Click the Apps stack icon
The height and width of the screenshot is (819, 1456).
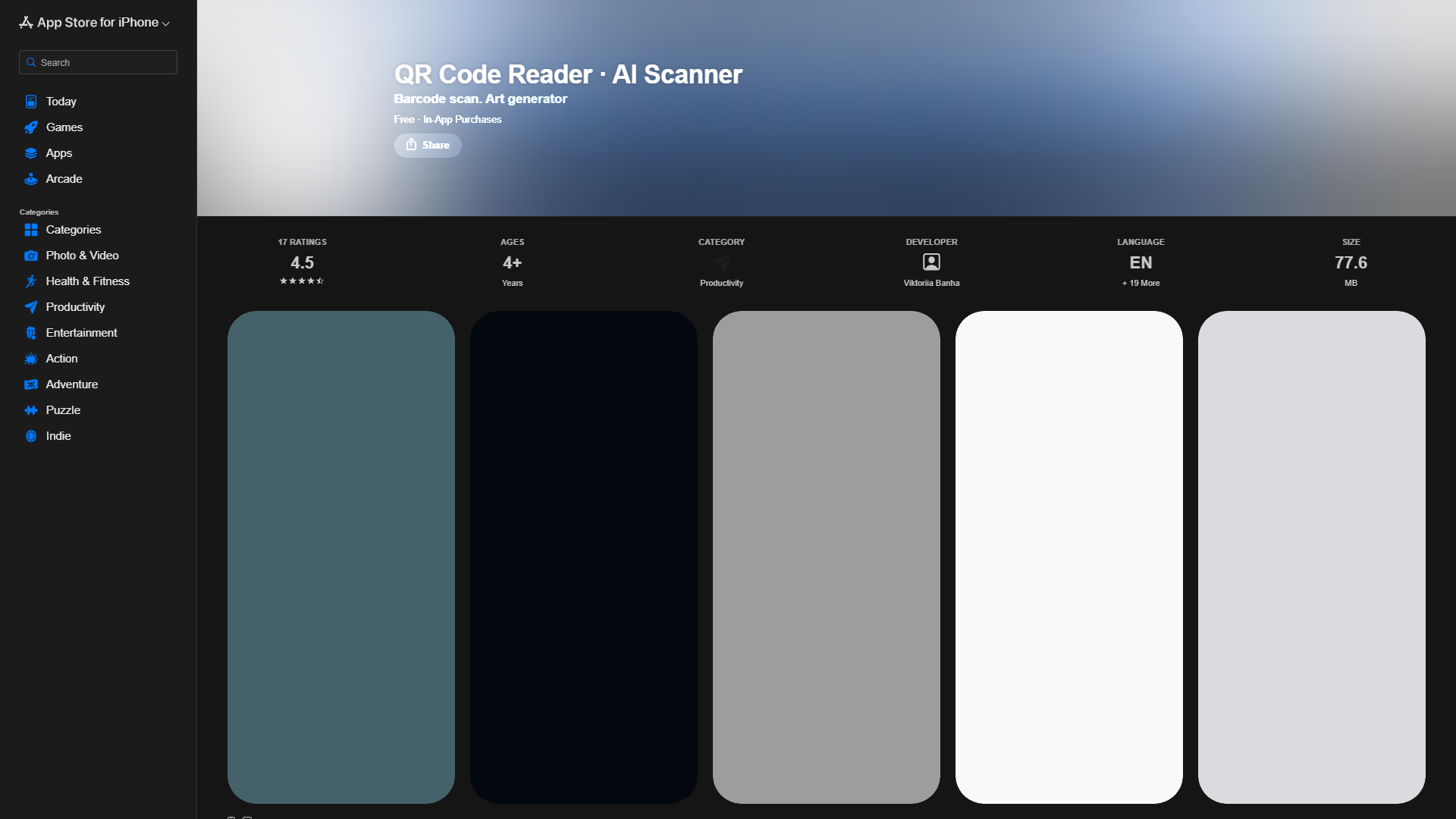pyautogui.click(x=31, y=153)
